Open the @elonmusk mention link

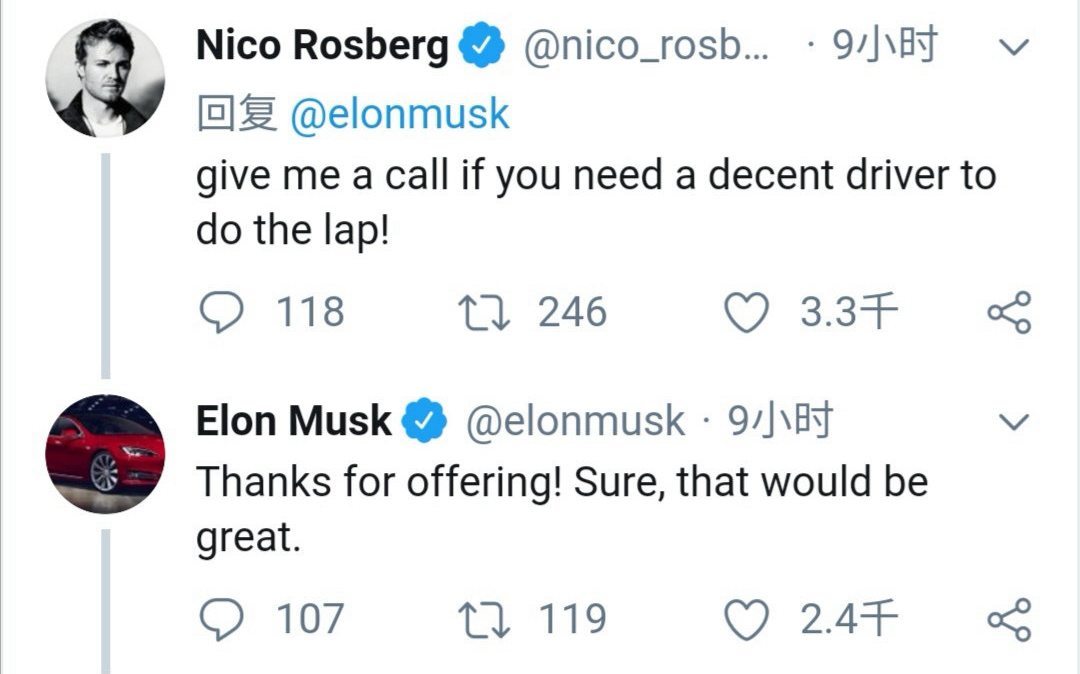point(399,115)
